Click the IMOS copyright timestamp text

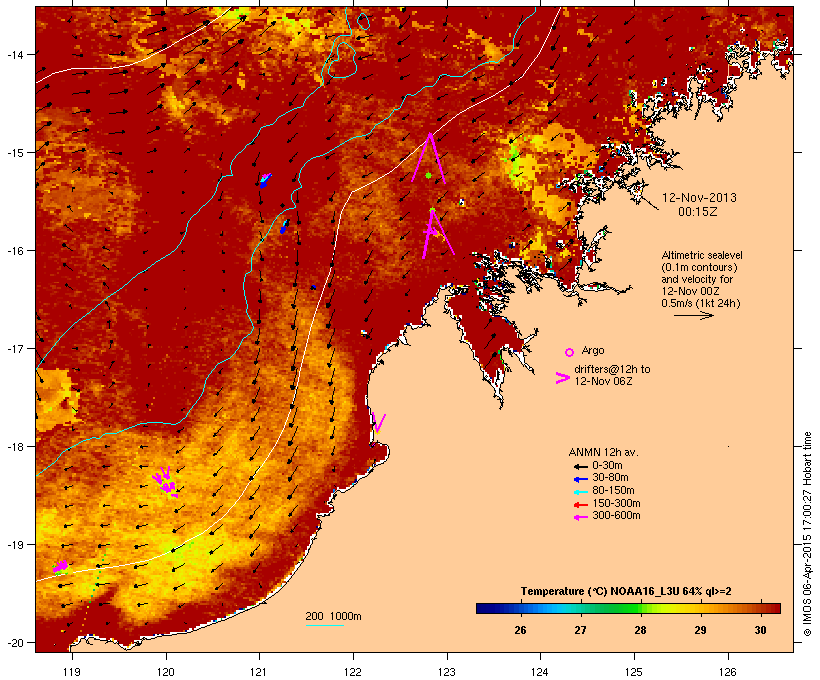(807, 534)
